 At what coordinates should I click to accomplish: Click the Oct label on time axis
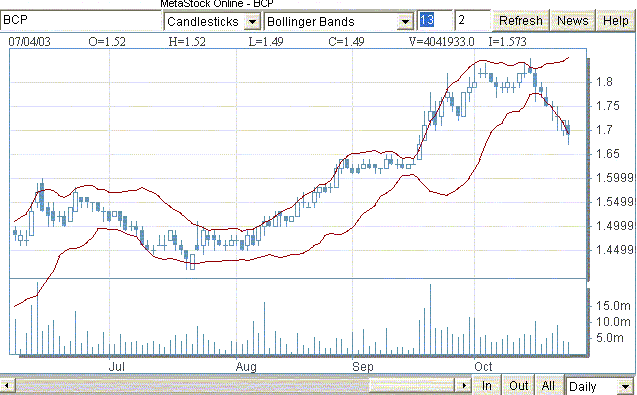(x=483, y=367)
